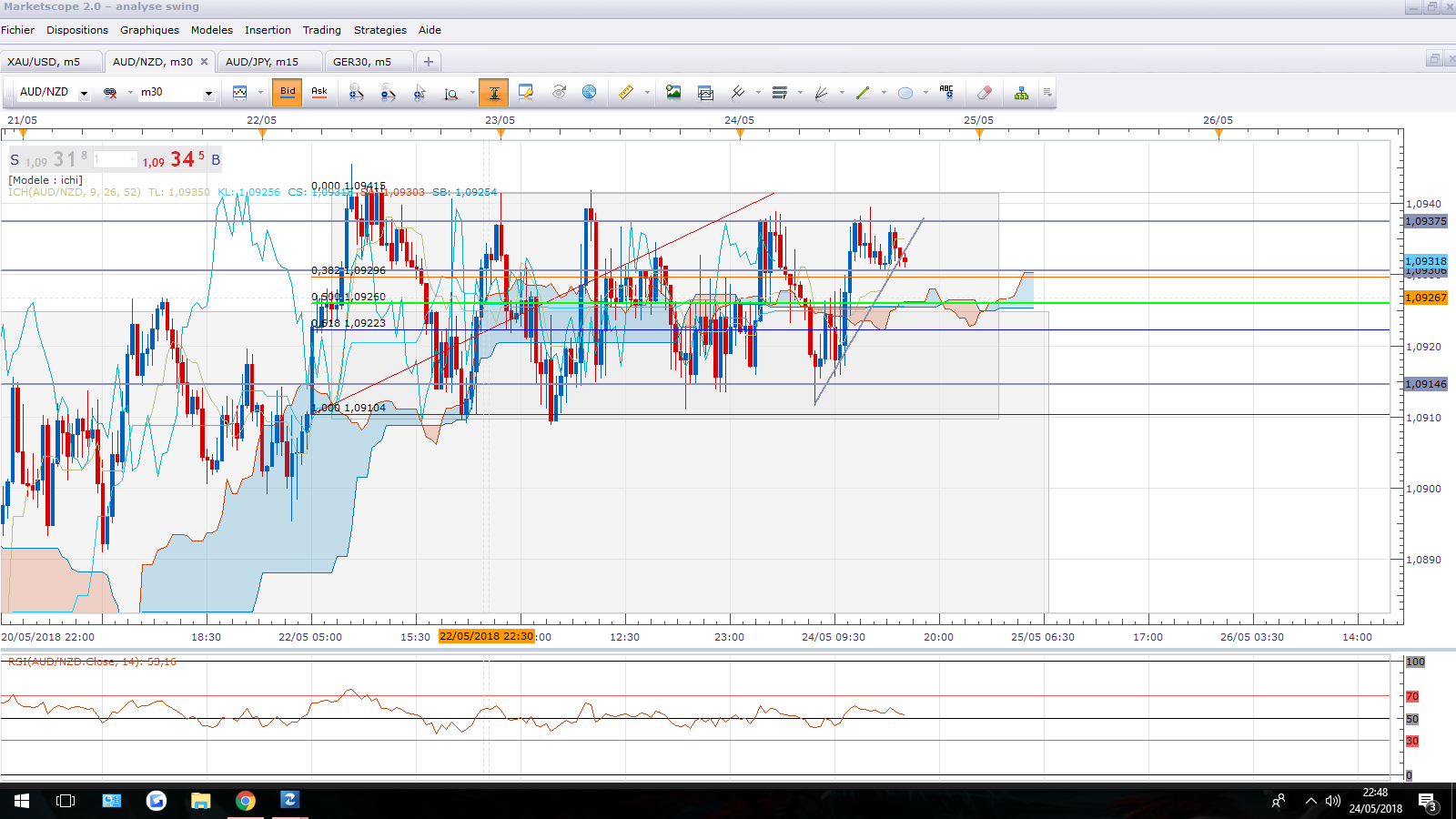Toggle Bid price display on

[x=288, y=92]
